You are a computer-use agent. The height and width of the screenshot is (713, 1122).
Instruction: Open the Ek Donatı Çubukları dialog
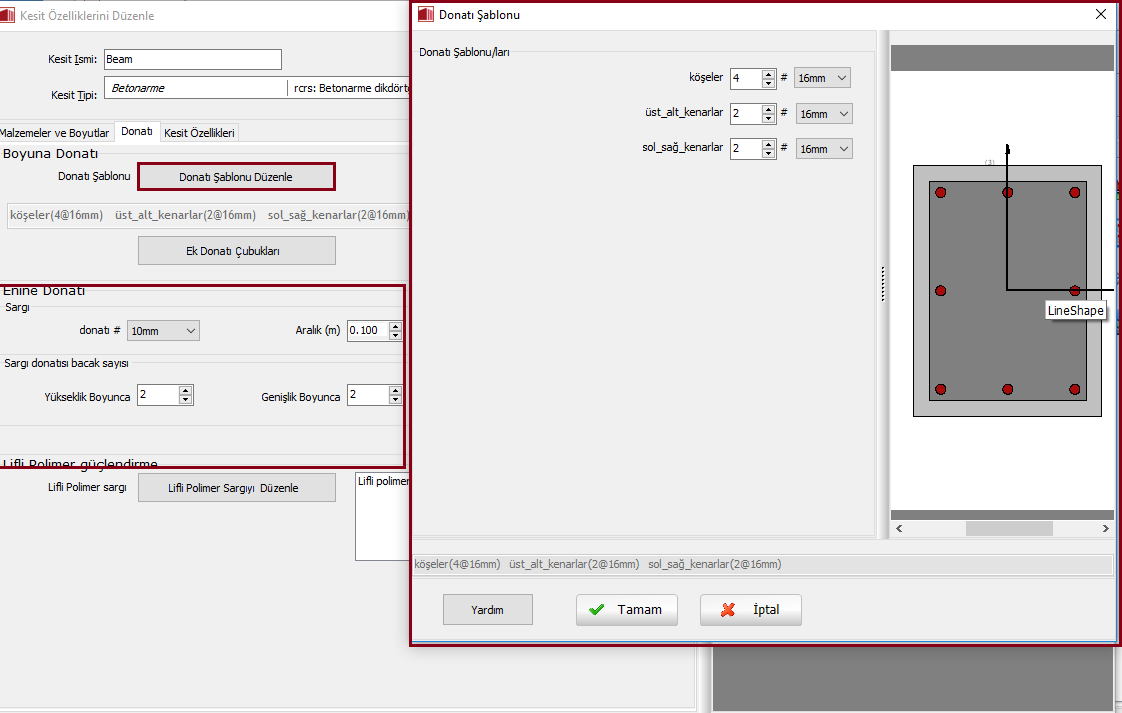236,251
